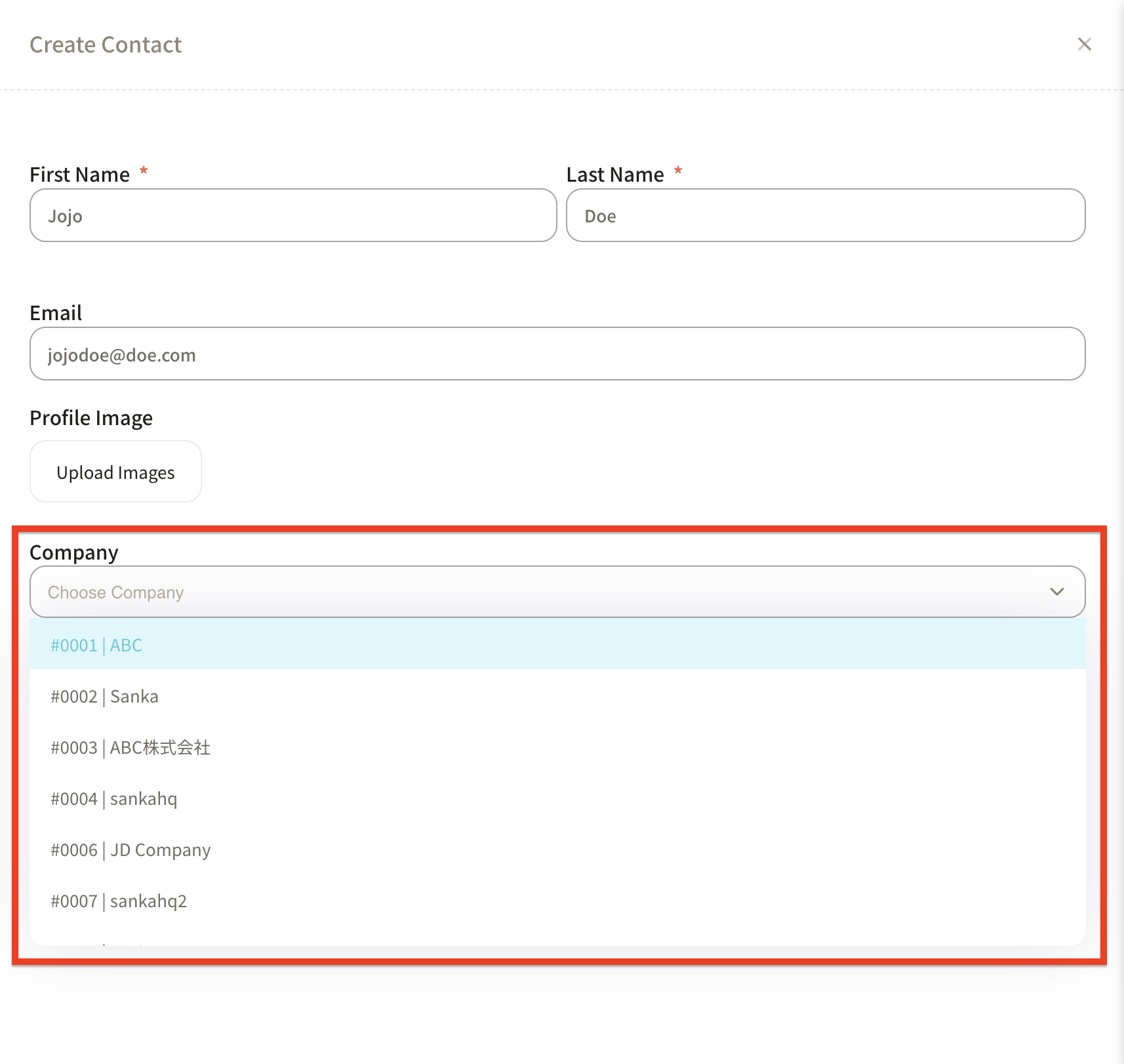
Task: Click the First Name field containing Jojo
Action: coord(292,216)
